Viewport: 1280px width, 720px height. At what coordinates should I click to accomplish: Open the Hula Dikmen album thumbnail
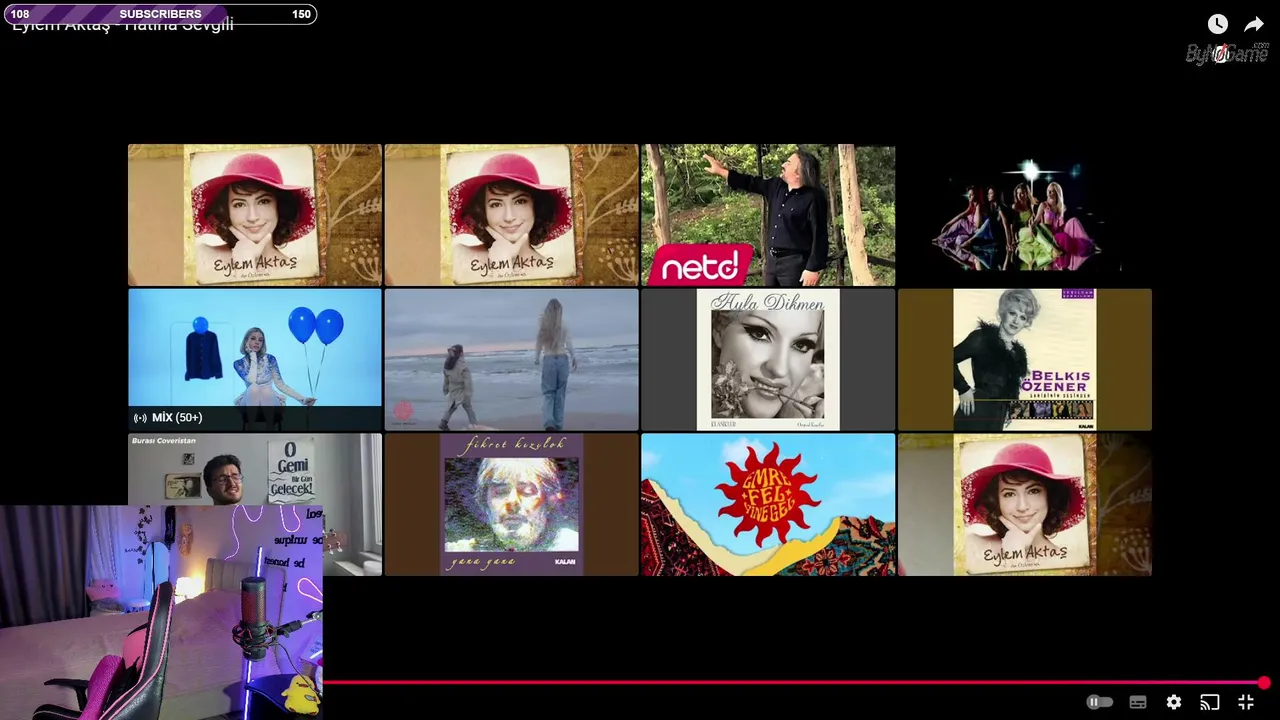coord(768,359)
